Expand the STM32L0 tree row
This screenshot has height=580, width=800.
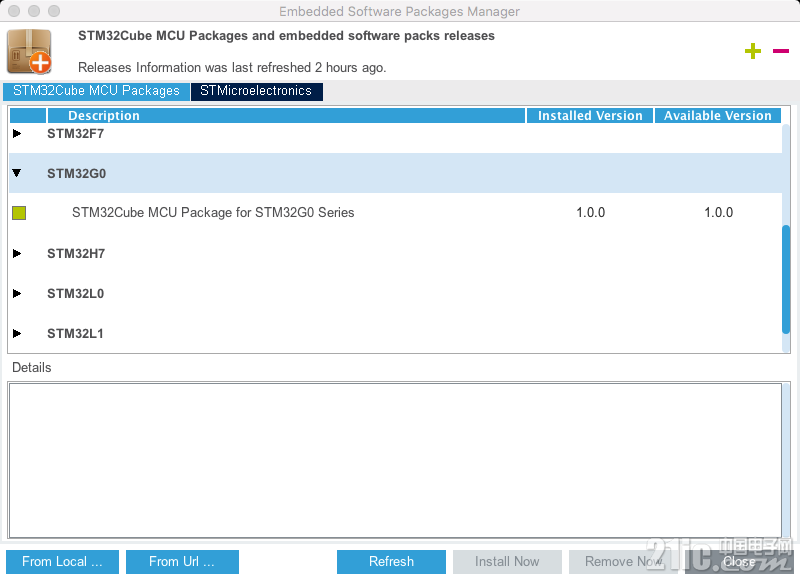tap(17, 293)
